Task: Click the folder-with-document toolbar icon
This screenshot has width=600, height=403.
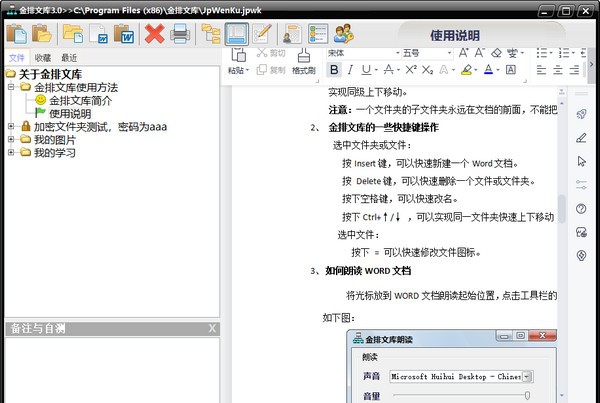Action: click(x=73, y=34)
